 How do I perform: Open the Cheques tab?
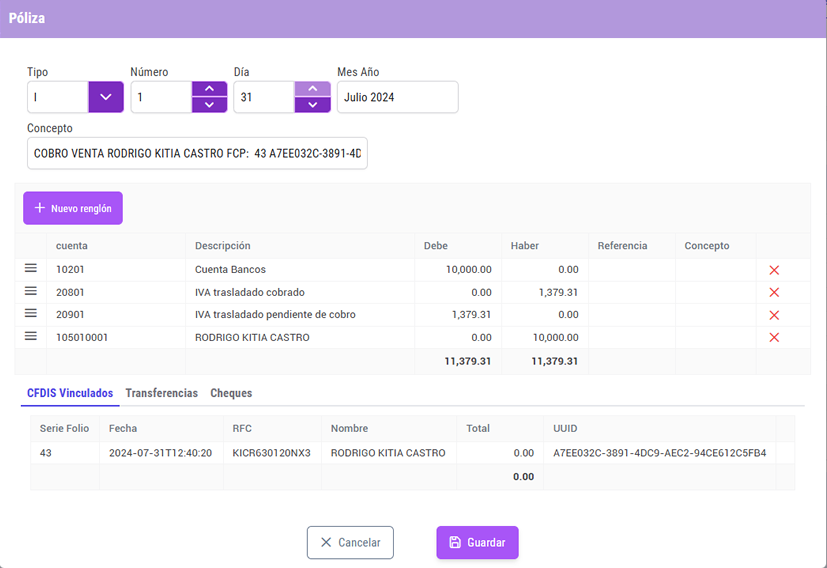pos(231,394)
